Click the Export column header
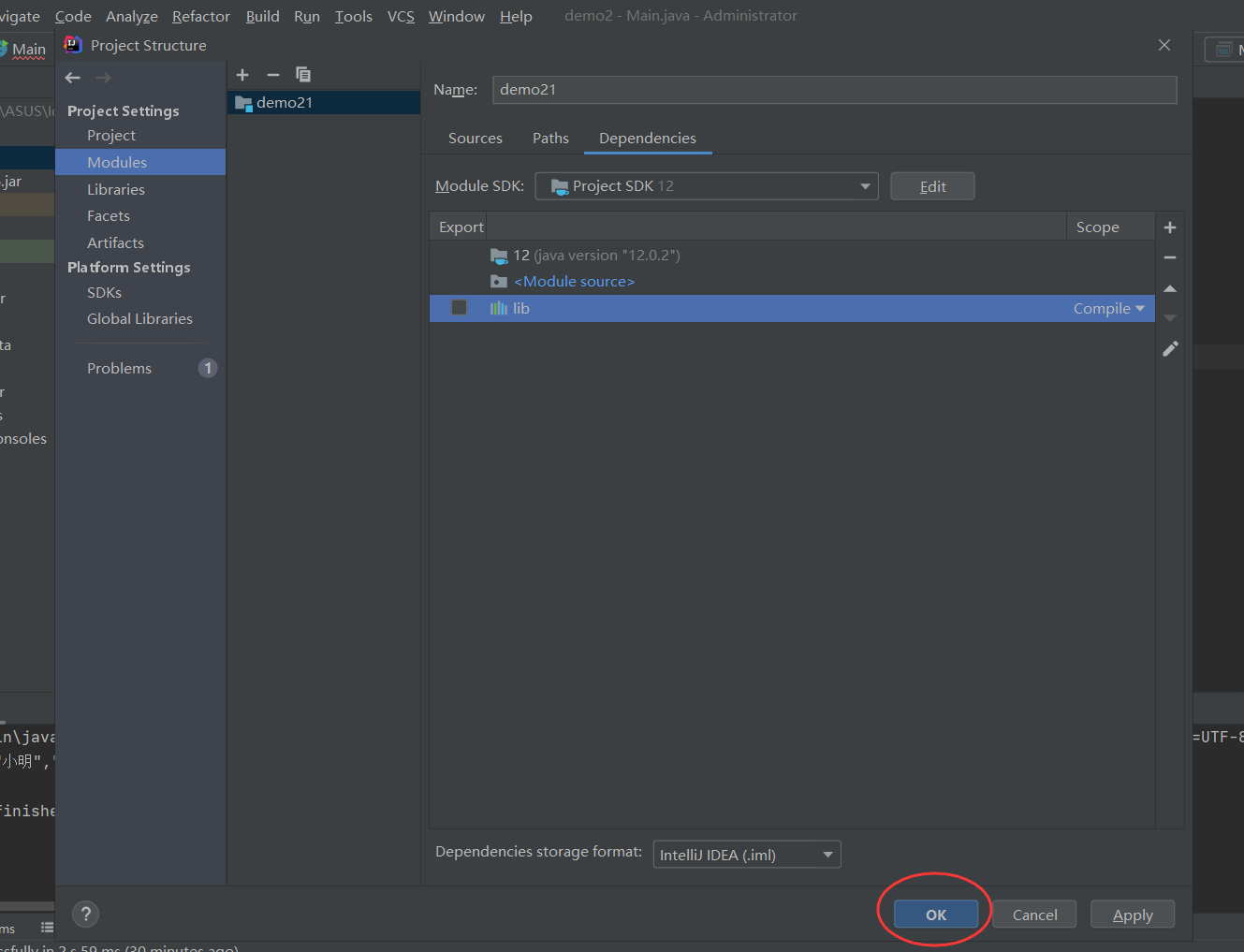 [x=461, y=227]
